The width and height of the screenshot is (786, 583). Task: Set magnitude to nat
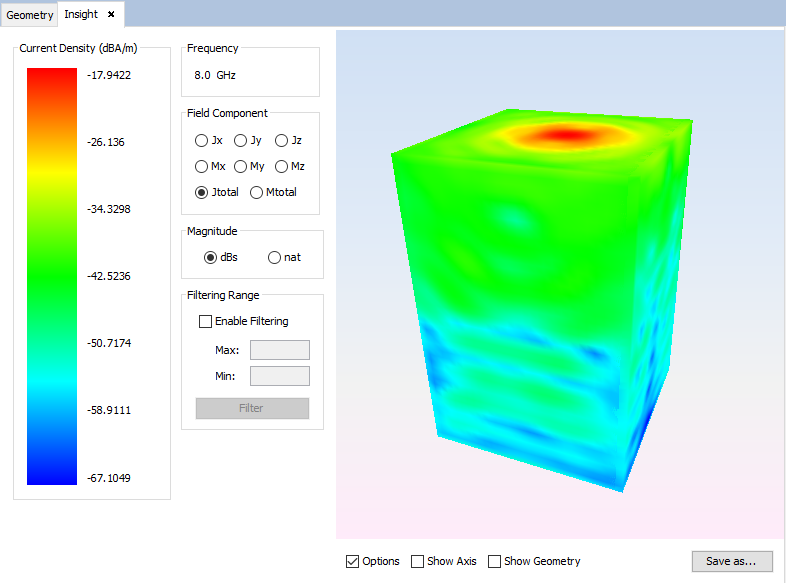point(275,257)
